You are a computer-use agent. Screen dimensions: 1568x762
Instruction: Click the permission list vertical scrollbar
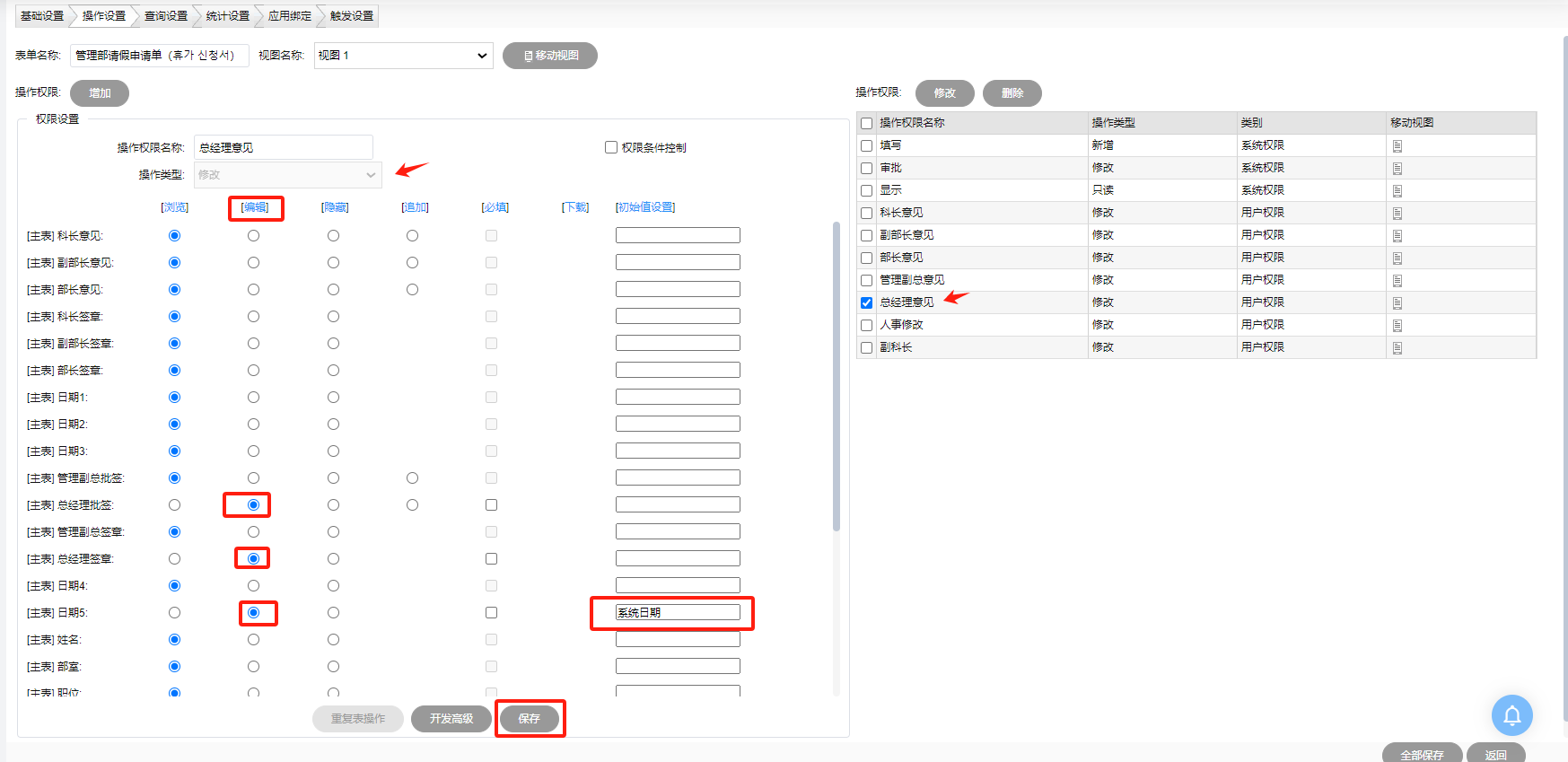[x=837, y=377]
